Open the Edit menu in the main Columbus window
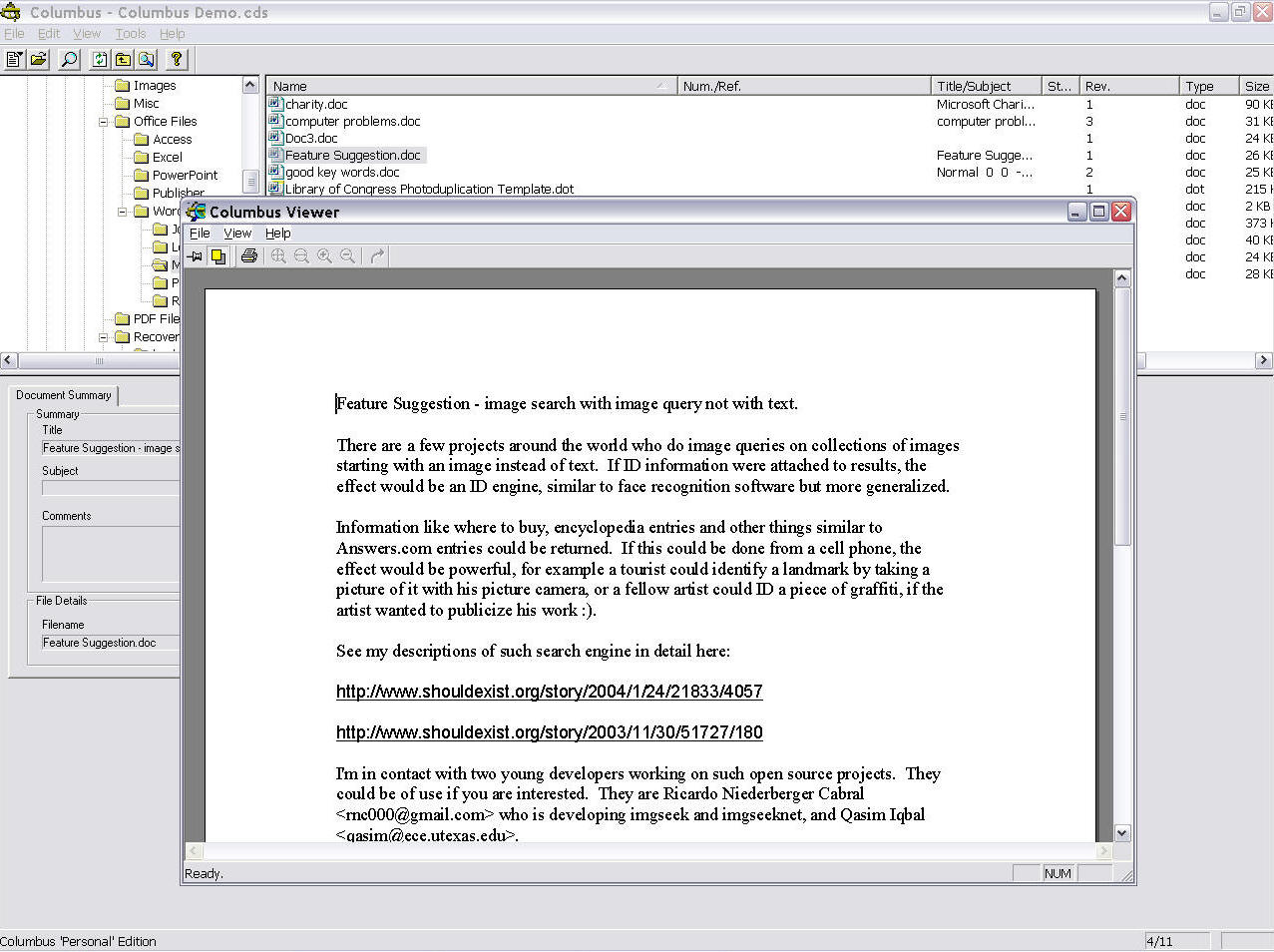Viewport: 1274px width, 952px height. (x=49, y=33)
